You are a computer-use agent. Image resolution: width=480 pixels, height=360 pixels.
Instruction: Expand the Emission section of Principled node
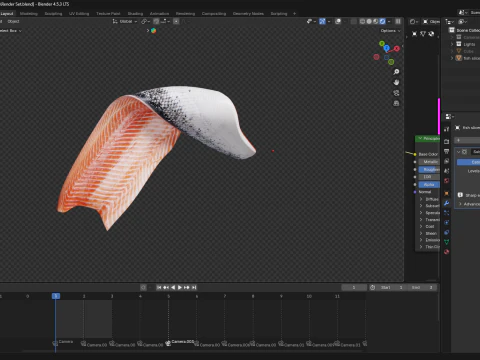click(421, 240)
